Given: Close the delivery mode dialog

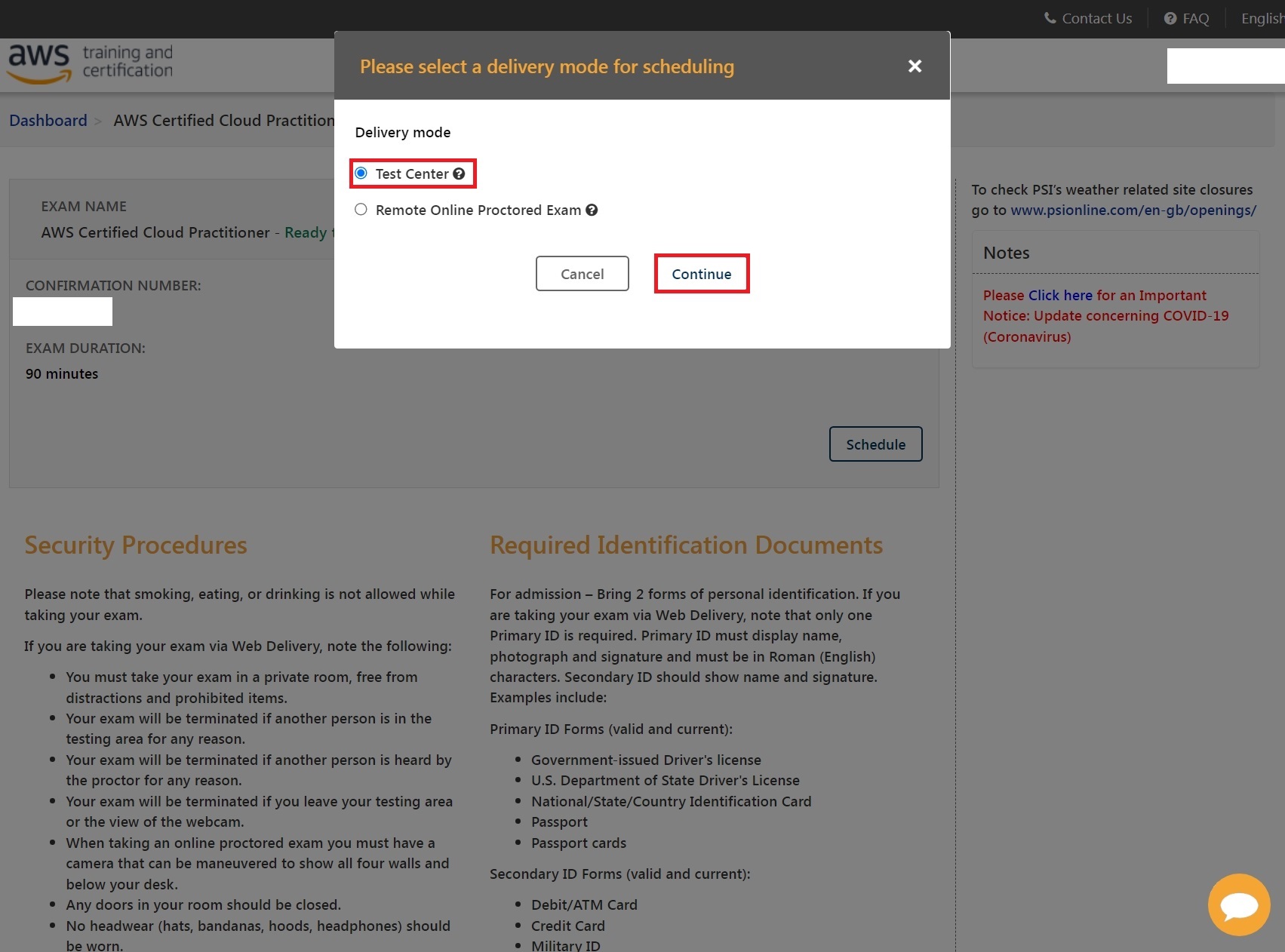Looking at the screenshot, I should tap(915, 66).
